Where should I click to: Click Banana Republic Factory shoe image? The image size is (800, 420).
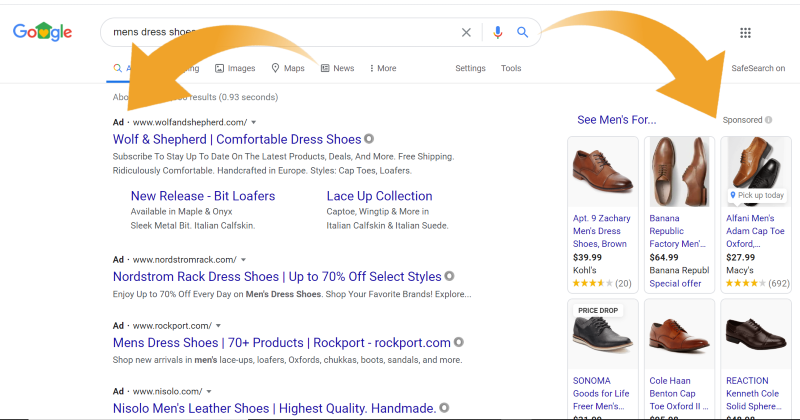pyautogui.click(x=679, y=172)
